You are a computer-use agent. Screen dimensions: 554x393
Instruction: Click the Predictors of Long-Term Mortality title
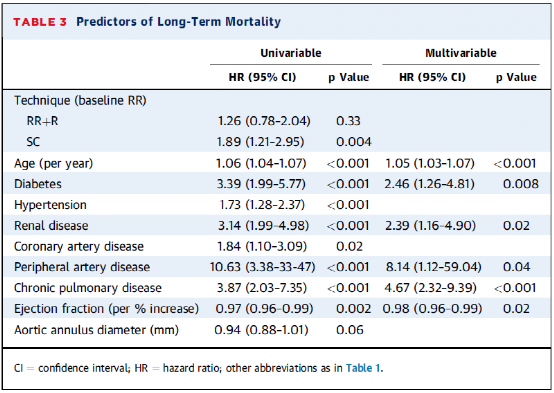[178, 22]
